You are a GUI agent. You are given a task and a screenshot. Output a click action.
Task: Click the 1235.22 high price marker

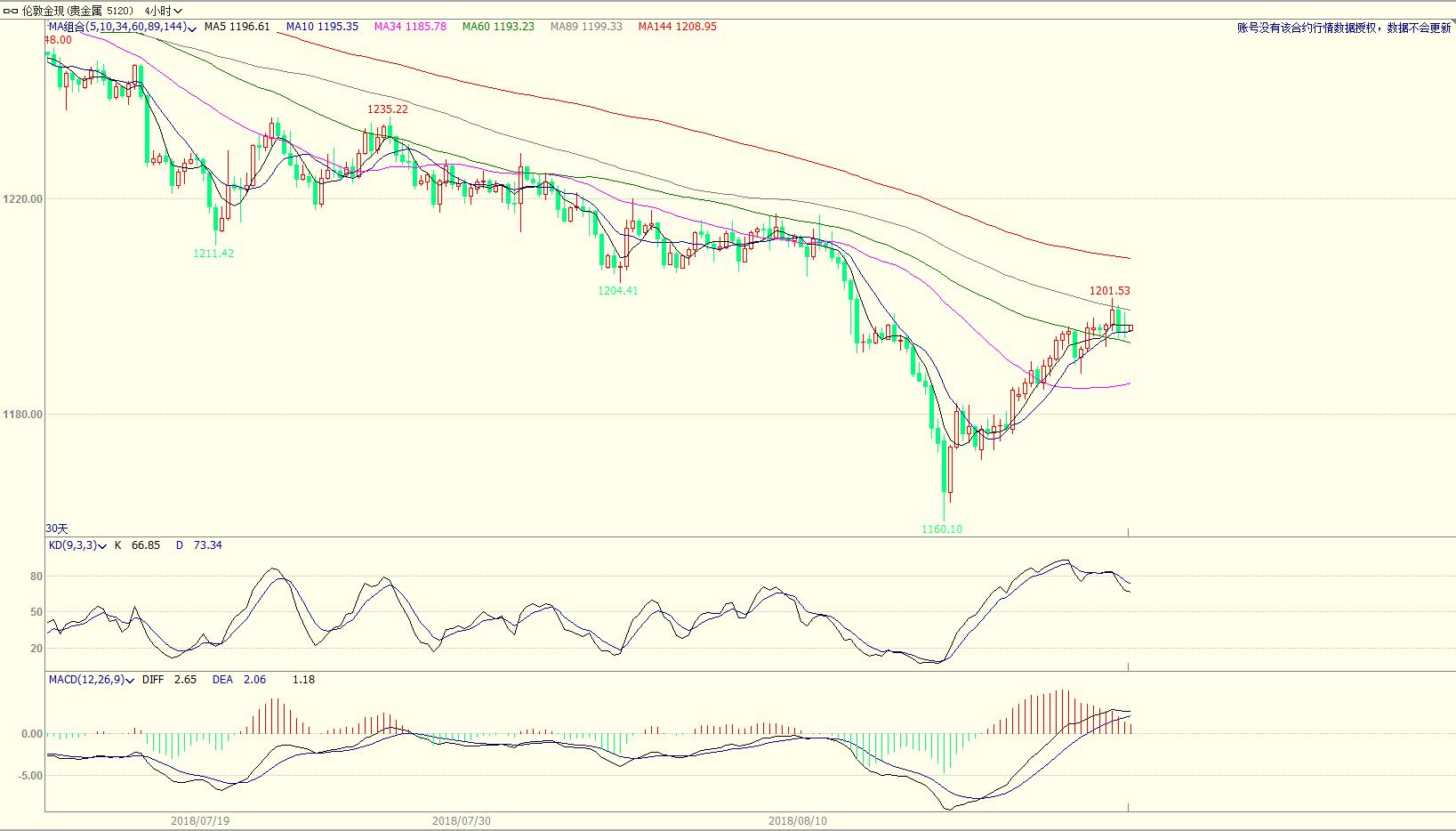[388, 109]
